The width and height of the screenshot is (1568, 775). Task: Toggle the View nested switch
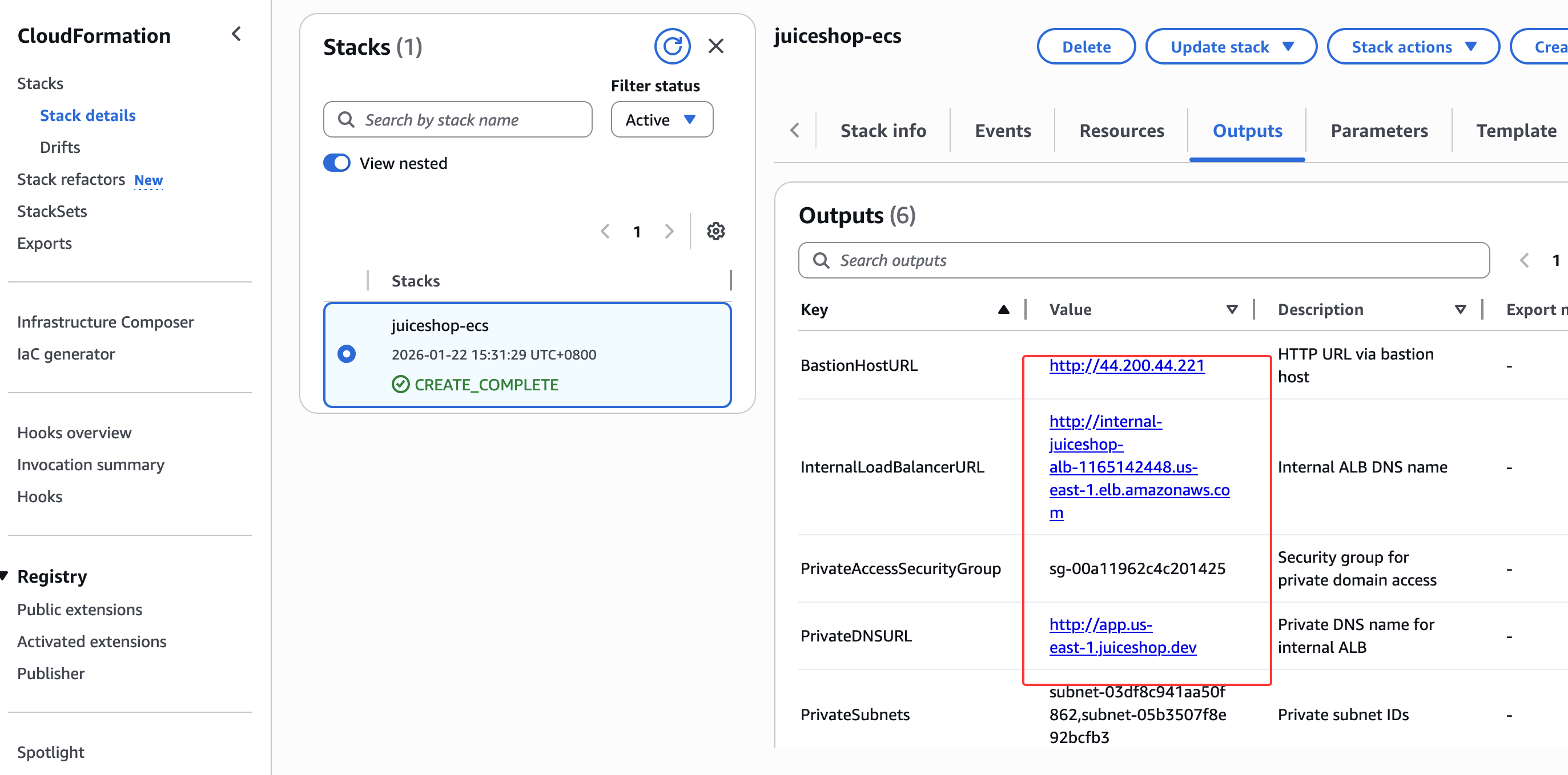coord(336,163)
